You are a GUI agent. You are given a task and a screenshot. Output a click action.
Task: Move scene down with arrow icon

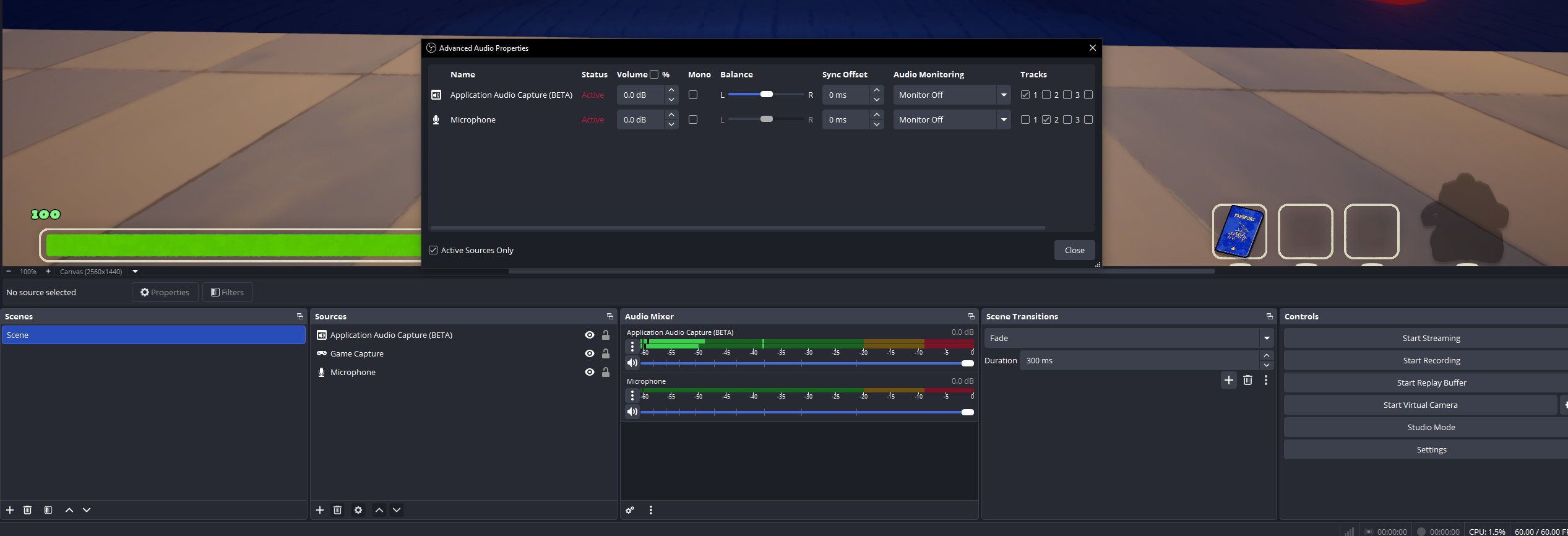click(x=87, y=510)
